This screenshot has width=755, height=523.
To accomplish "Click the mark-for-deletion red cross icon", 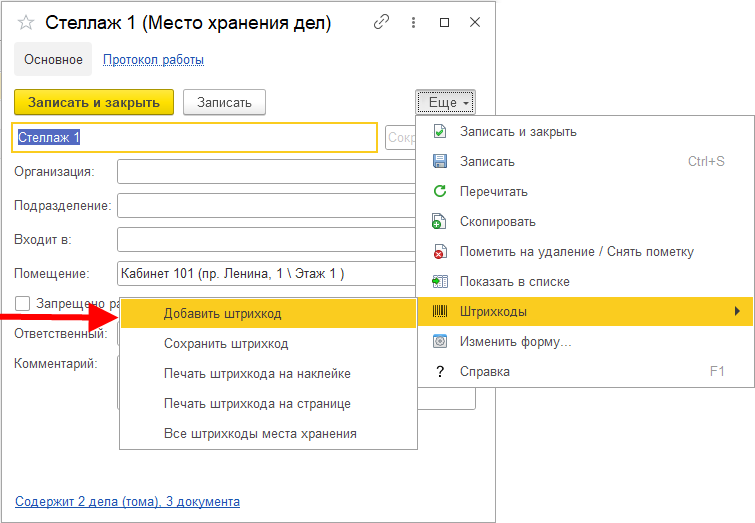I will point(439,252).
